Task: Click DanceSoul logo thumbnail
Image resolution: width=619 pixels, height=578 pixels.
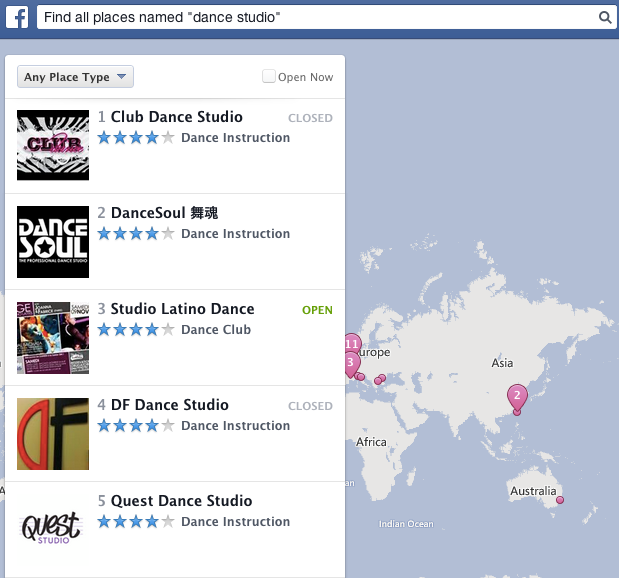Action: pyautogui.click(x=53, y=242)
